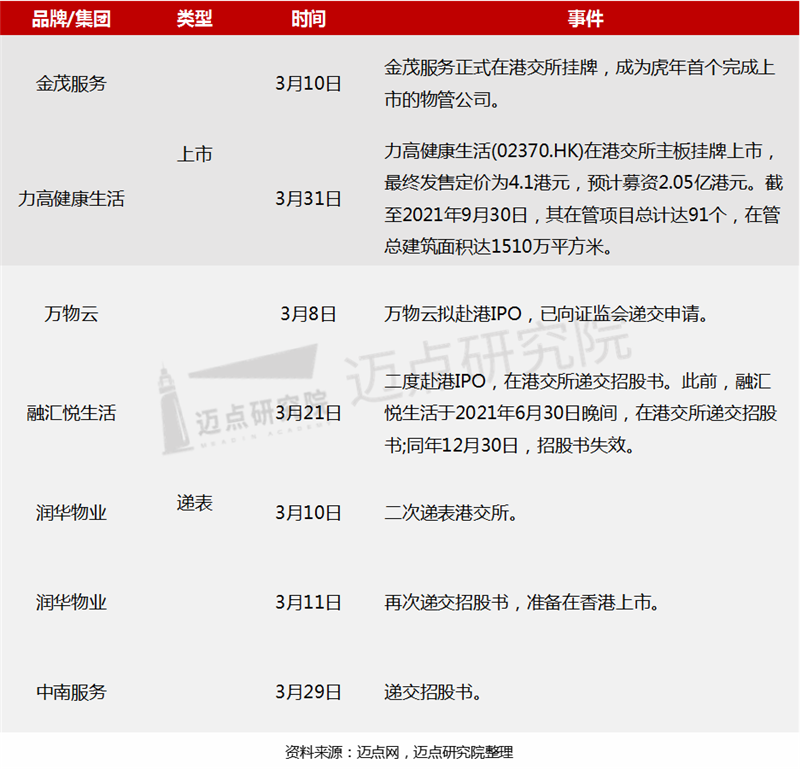800x769 pixels.
Task: Click the 3月29日 date cell
Action: click(308, 691)
